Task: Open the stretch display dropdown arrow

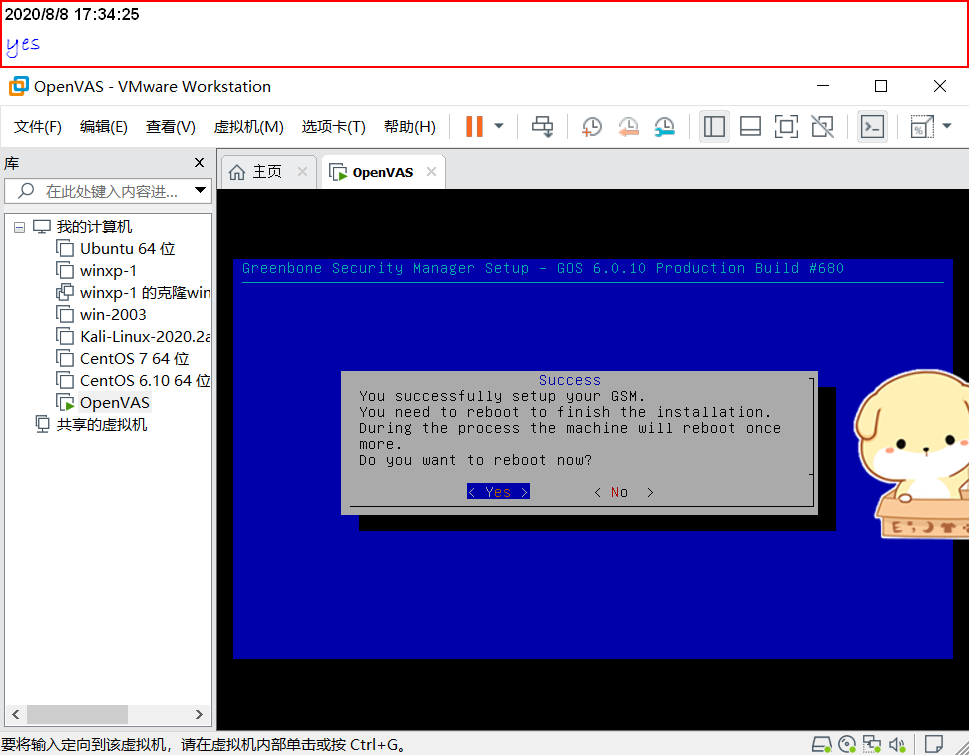Action: pyautogui.click(x=947, y=127)
